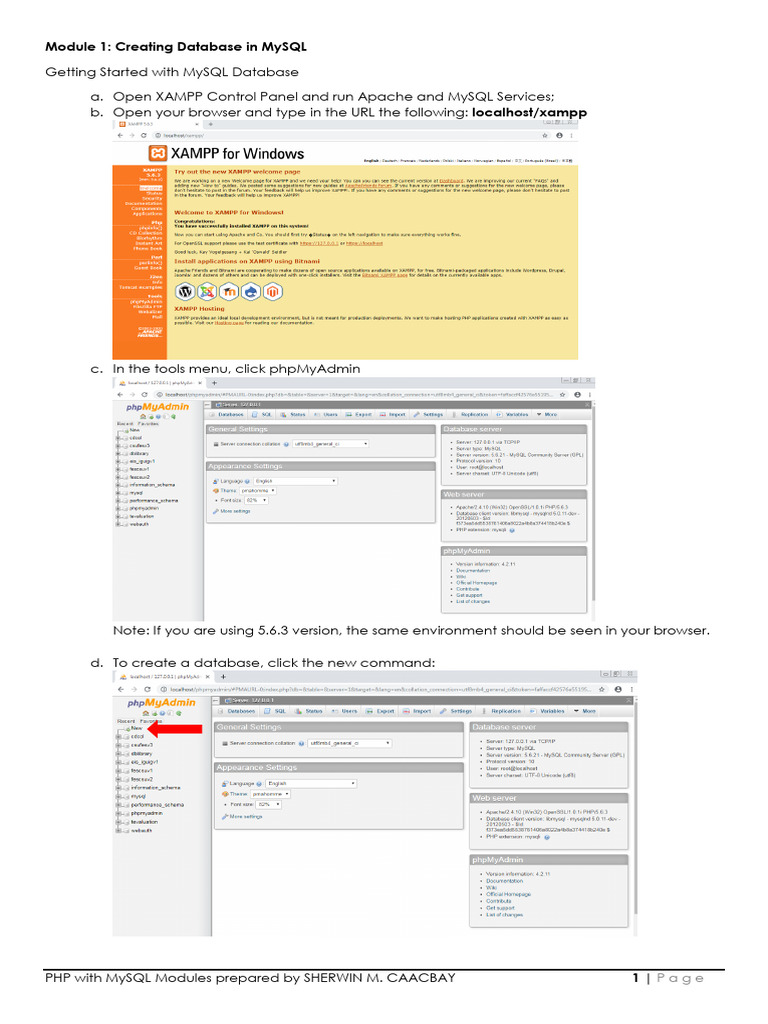Viewport: 768px width, 1024px height.
Task: Click the Drupal icon on the XAMPP page
Action: (251, 292)
